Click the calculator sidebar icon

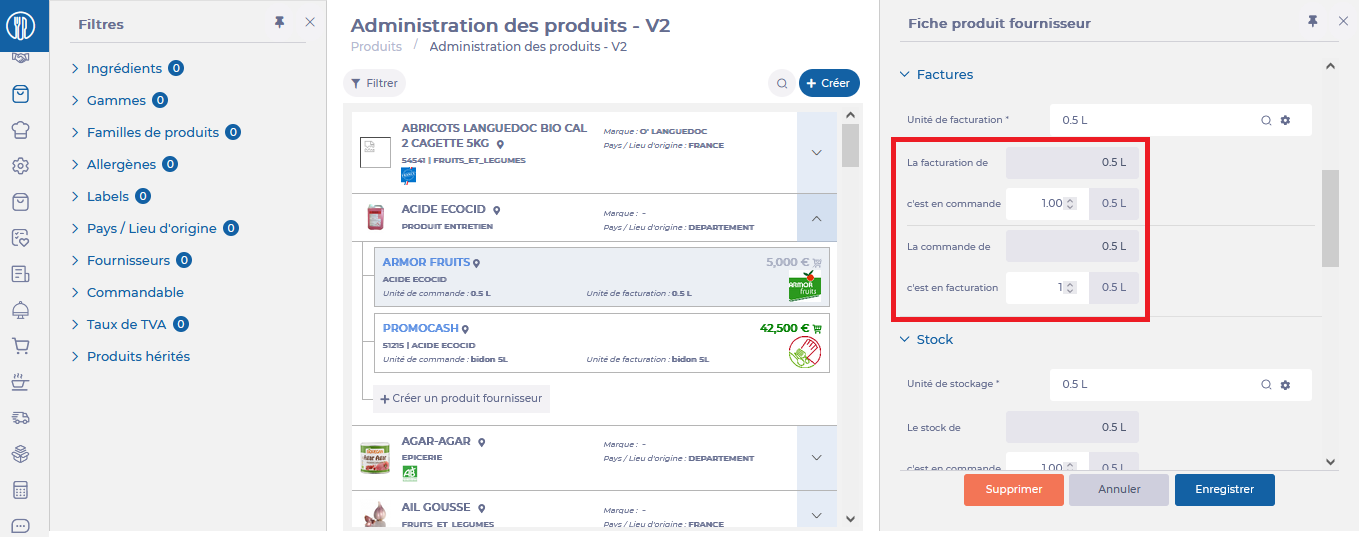[x=20, y=490]
